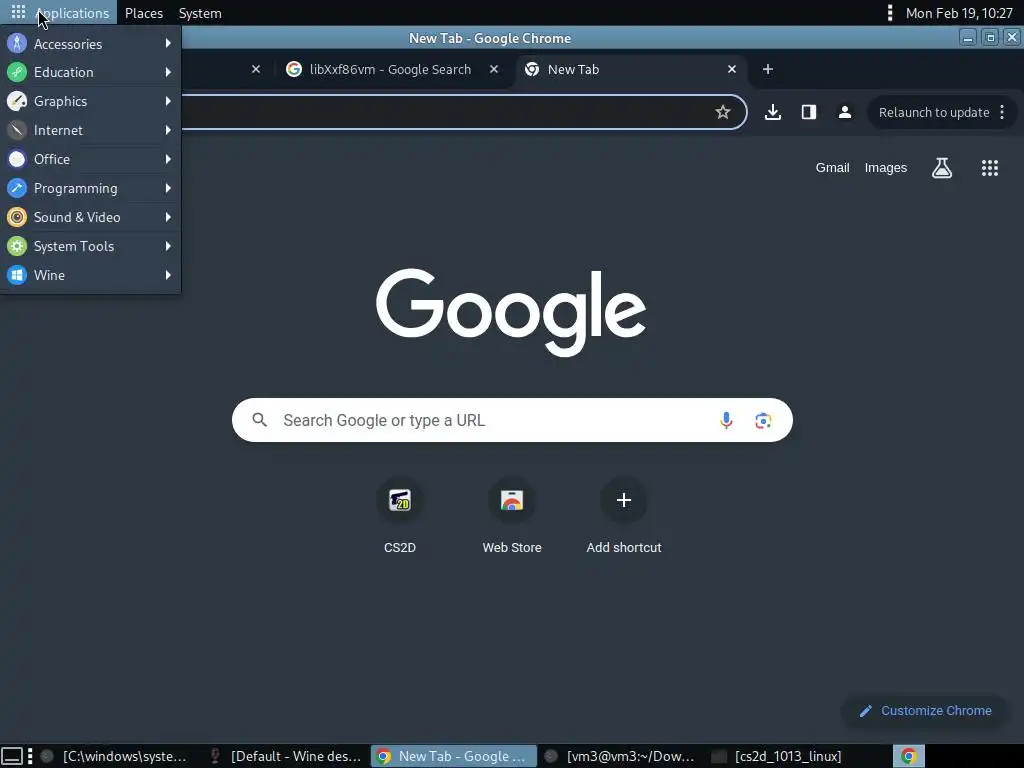This screenshot has width=1024, height=768.
Task: Switch to libXxf86vm Google Search tab
Action: [x=390, y=69]
